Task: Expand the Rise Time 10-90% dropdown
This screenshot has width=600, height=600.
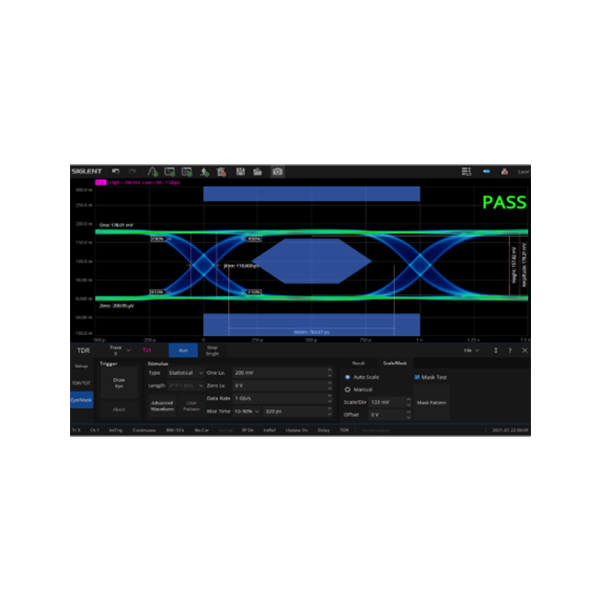Action: tap(241, 410)
